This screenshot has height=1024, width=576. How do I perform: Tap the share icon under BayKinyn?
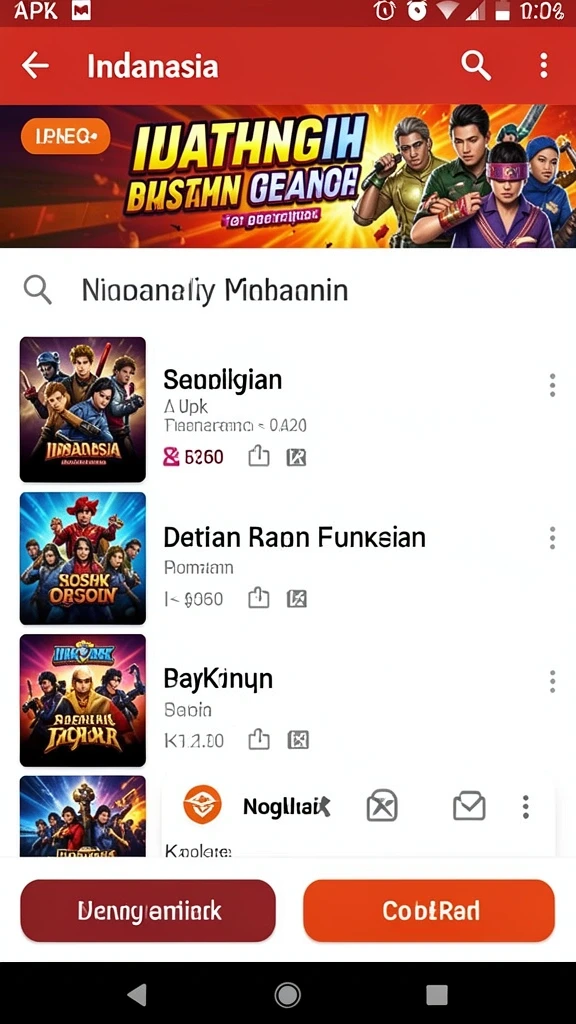click(259, 740)
